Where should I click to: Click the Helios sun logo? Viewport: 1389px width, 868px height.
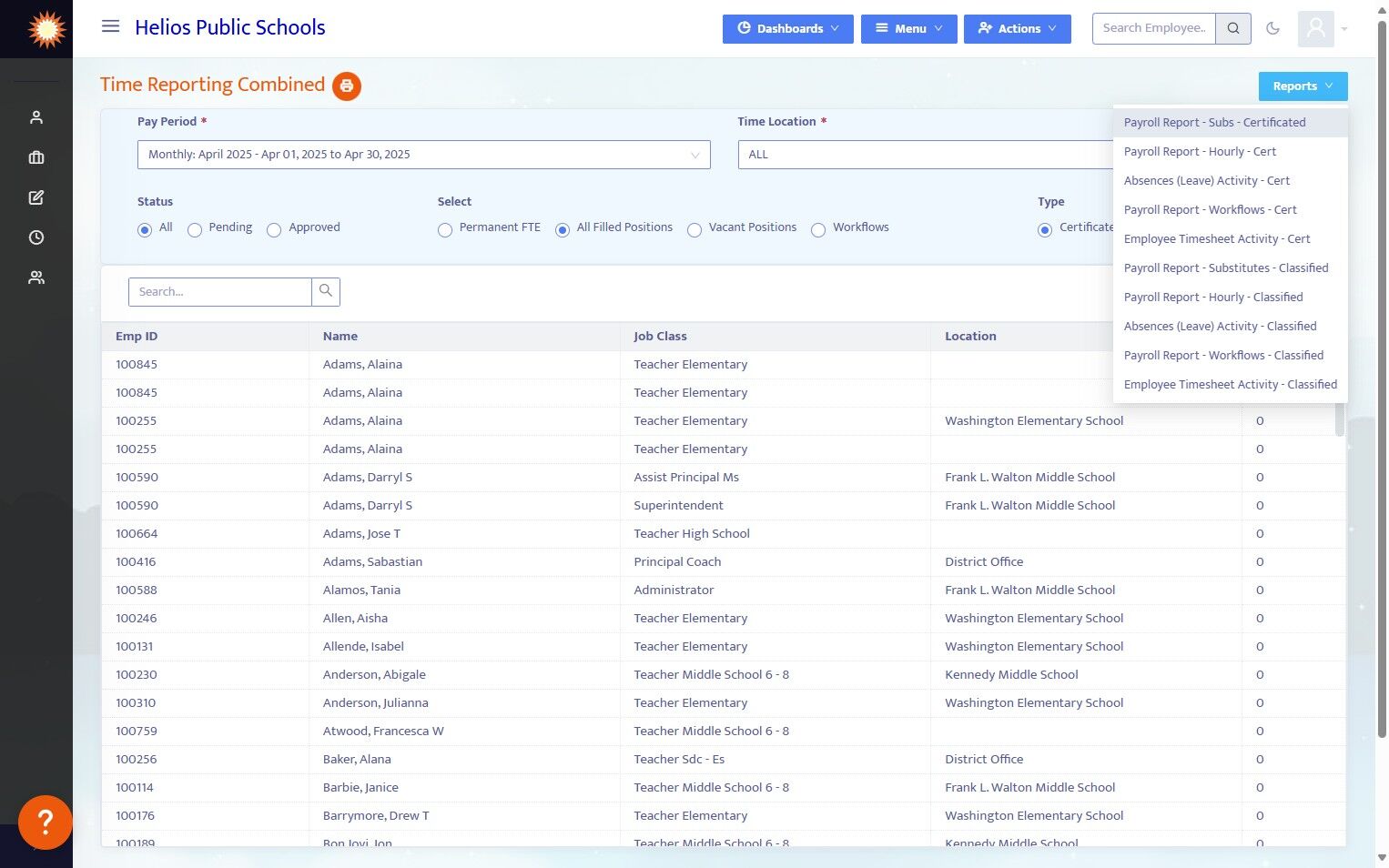point(46,29)
